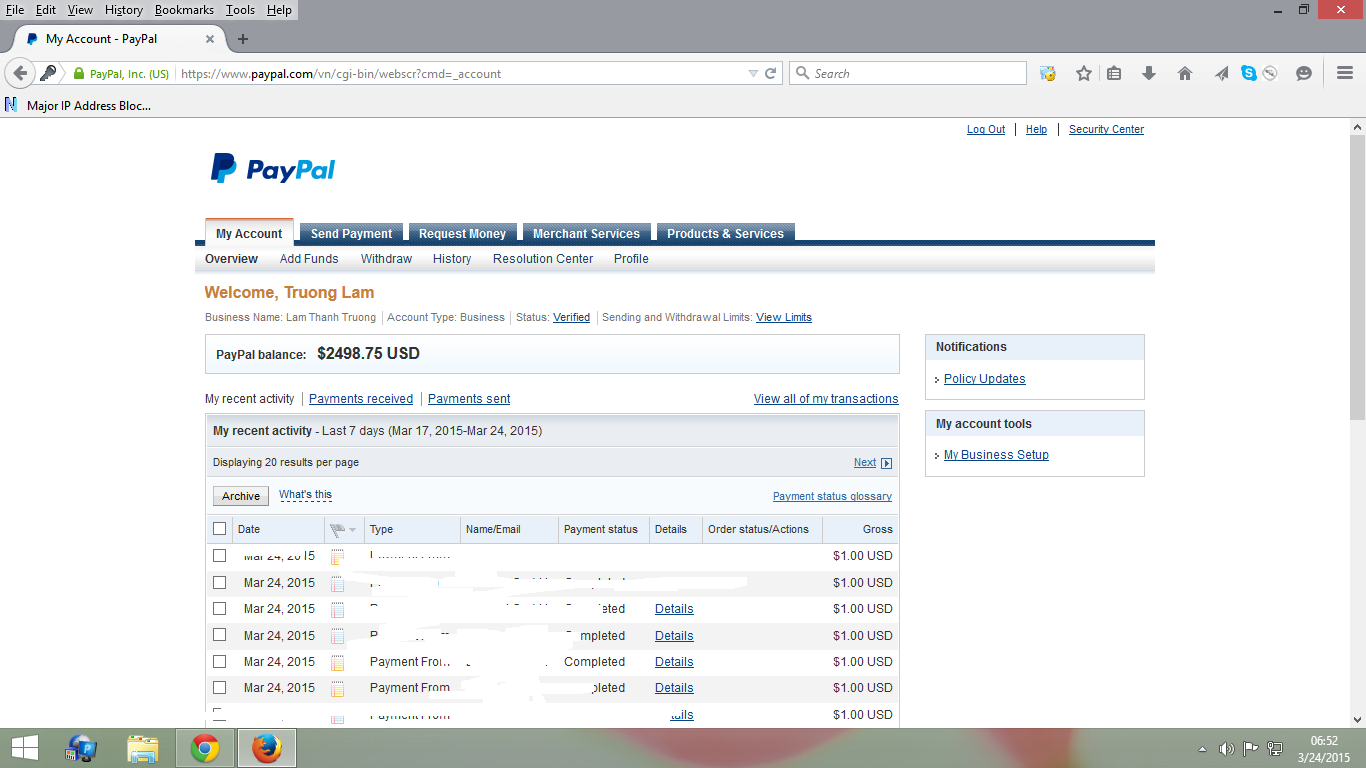Open the Products & Services tab
Viewport: 1366px width, 768px height.
coord(725,233)
